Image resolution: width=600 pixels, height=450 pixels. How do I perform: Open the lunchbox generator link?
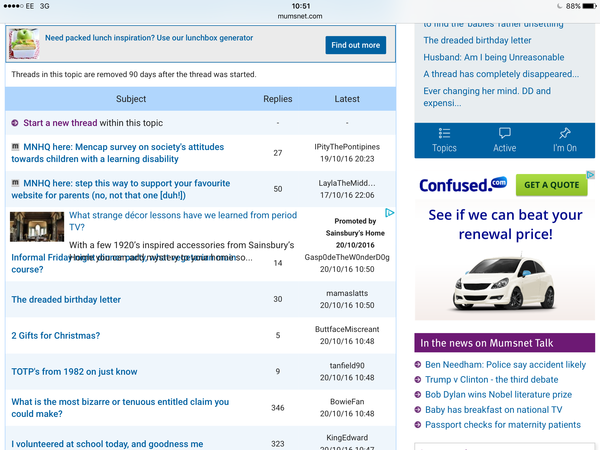[149, 38]
